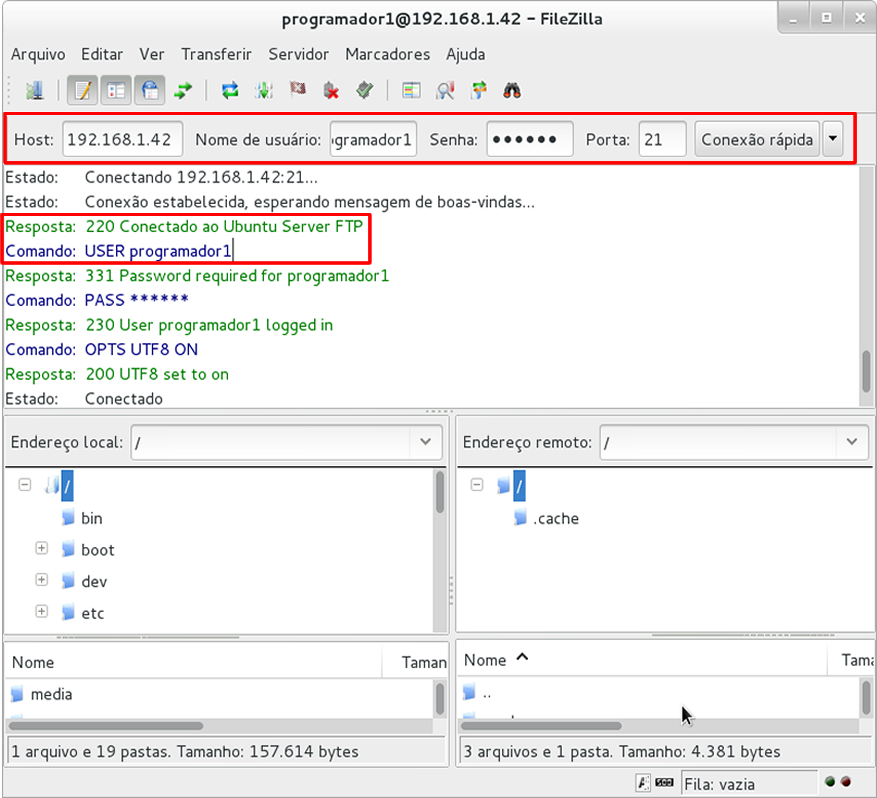
Task: Click the Senha password field
Action: click(x=530, y=139)
